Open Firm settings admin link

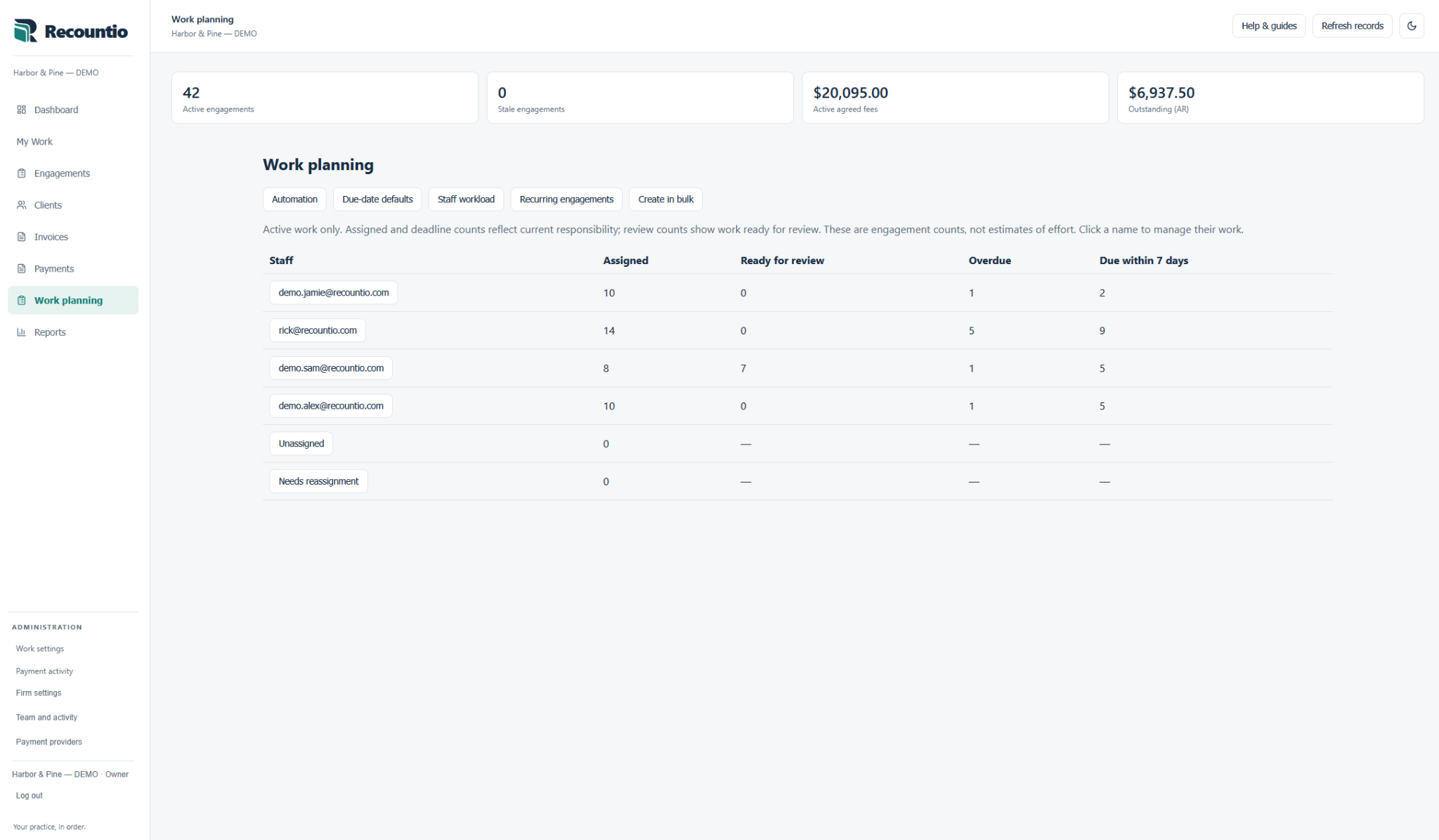pyautogui.click(x=39, y=693)
